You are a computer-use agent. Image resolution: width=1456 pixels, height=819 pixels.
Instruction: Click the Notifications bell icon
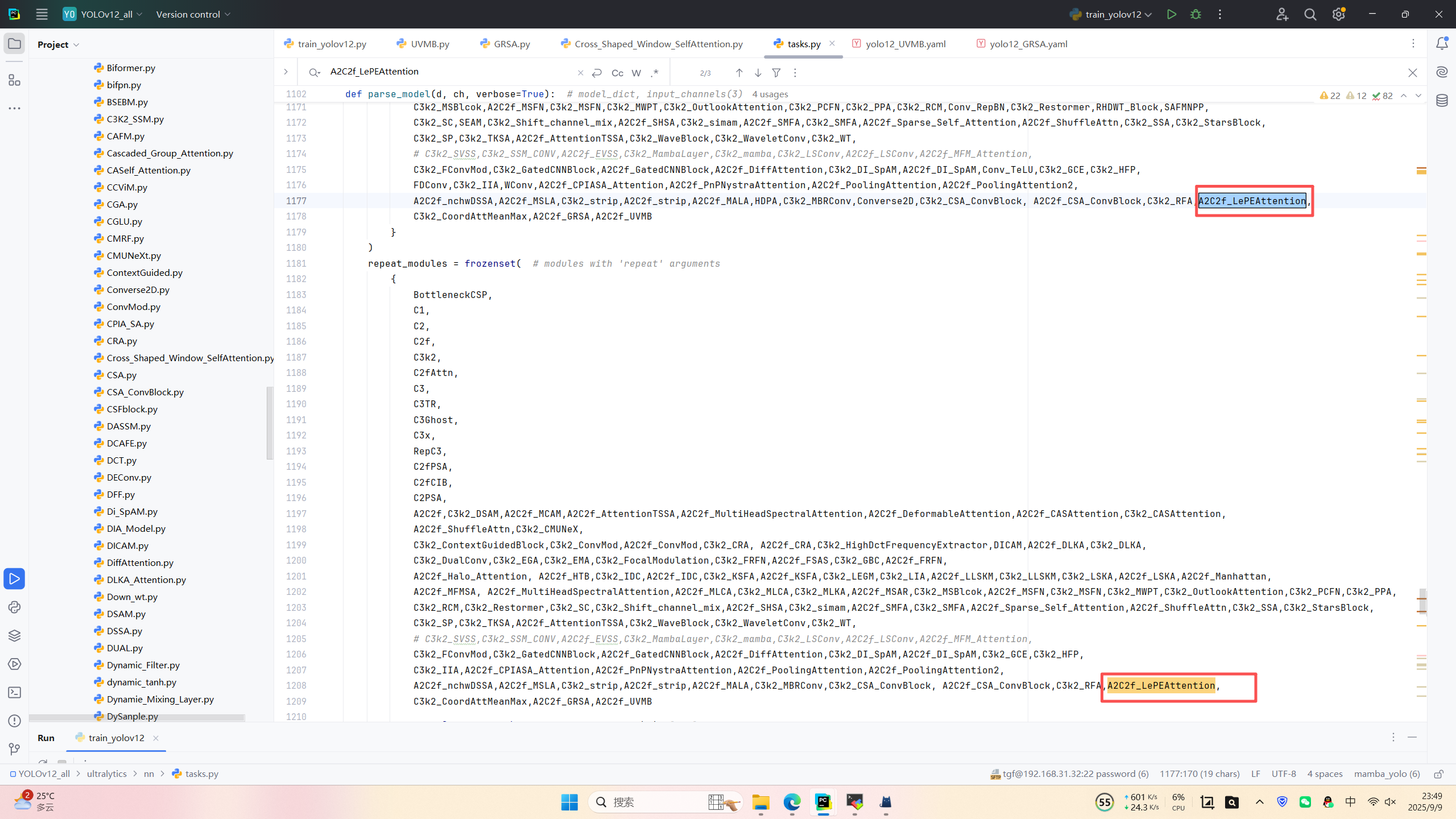[1442, 44]
